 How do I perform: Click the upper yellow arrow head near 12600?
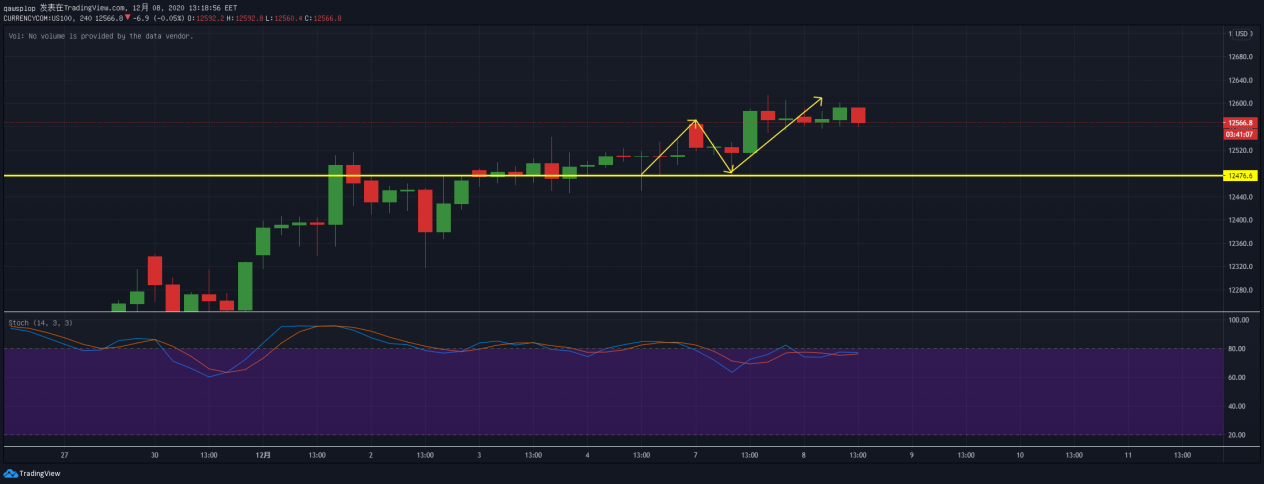tap(819, 99)
